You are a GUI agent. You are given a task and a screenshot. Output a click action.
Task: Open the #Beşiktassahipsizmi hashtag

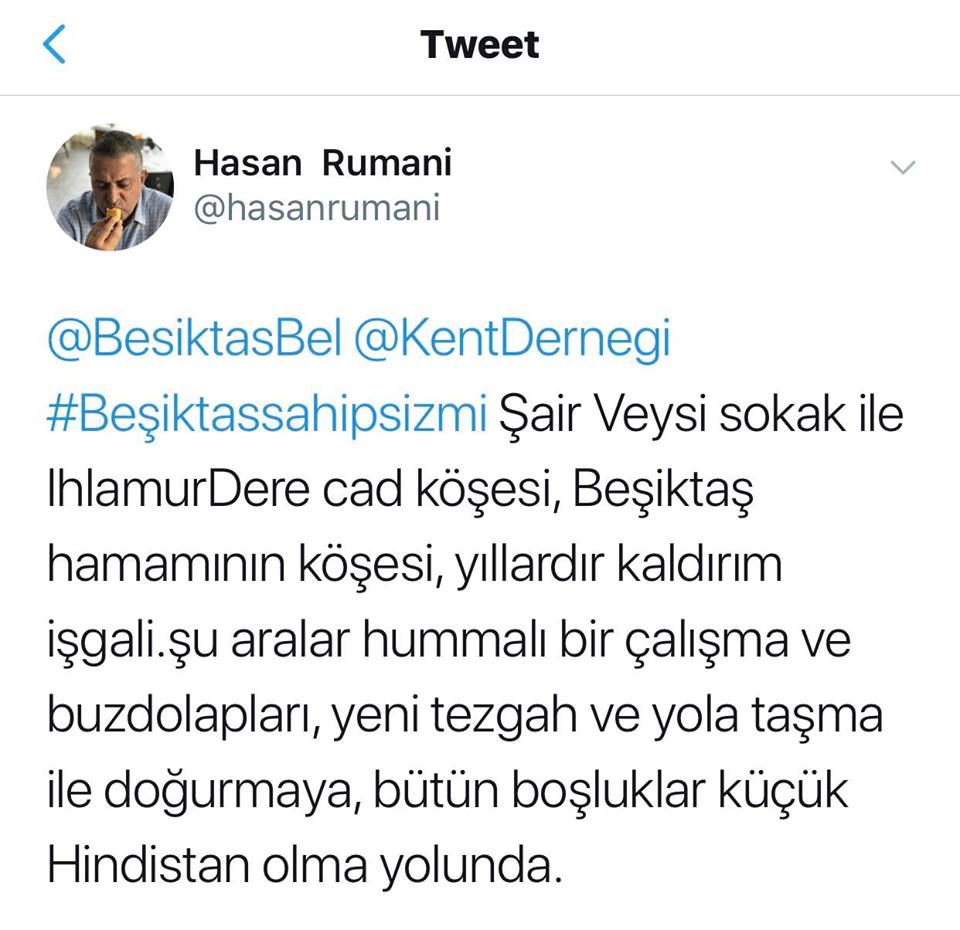click(x=267, y=415)
